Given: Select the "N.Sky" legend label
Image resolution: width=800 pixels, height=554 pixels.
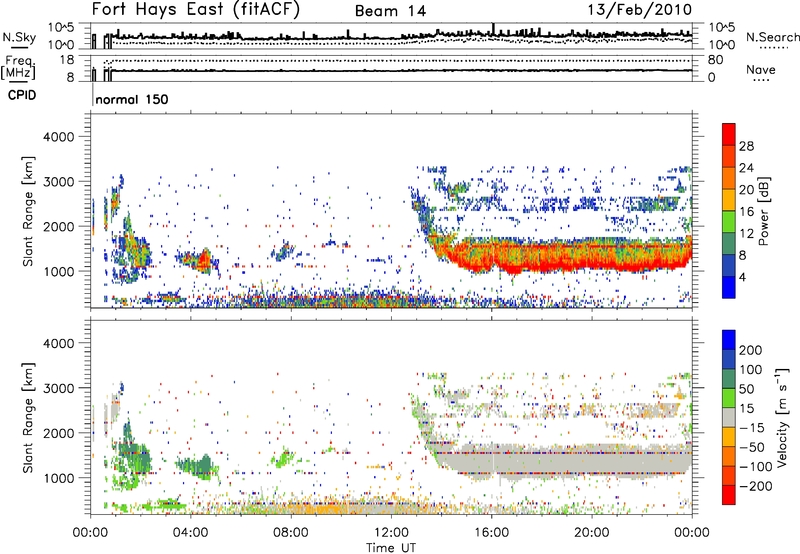Looking at the screenshot, I should (19, 37).
